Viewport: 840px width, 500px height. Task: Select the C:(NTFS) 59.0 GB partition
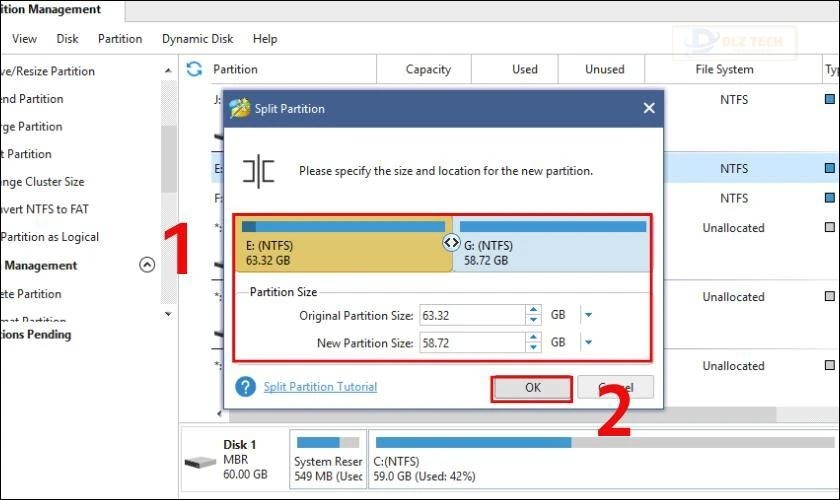(x=604, y=459)
